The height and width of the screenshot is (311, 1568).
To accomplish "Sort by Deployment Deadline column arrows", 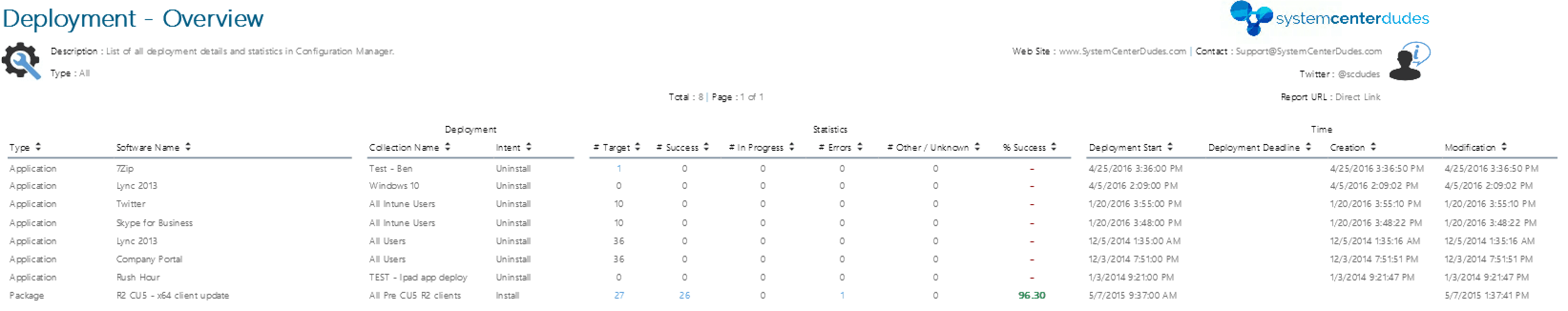I will pyautogui.click(x=1308, y=146).
